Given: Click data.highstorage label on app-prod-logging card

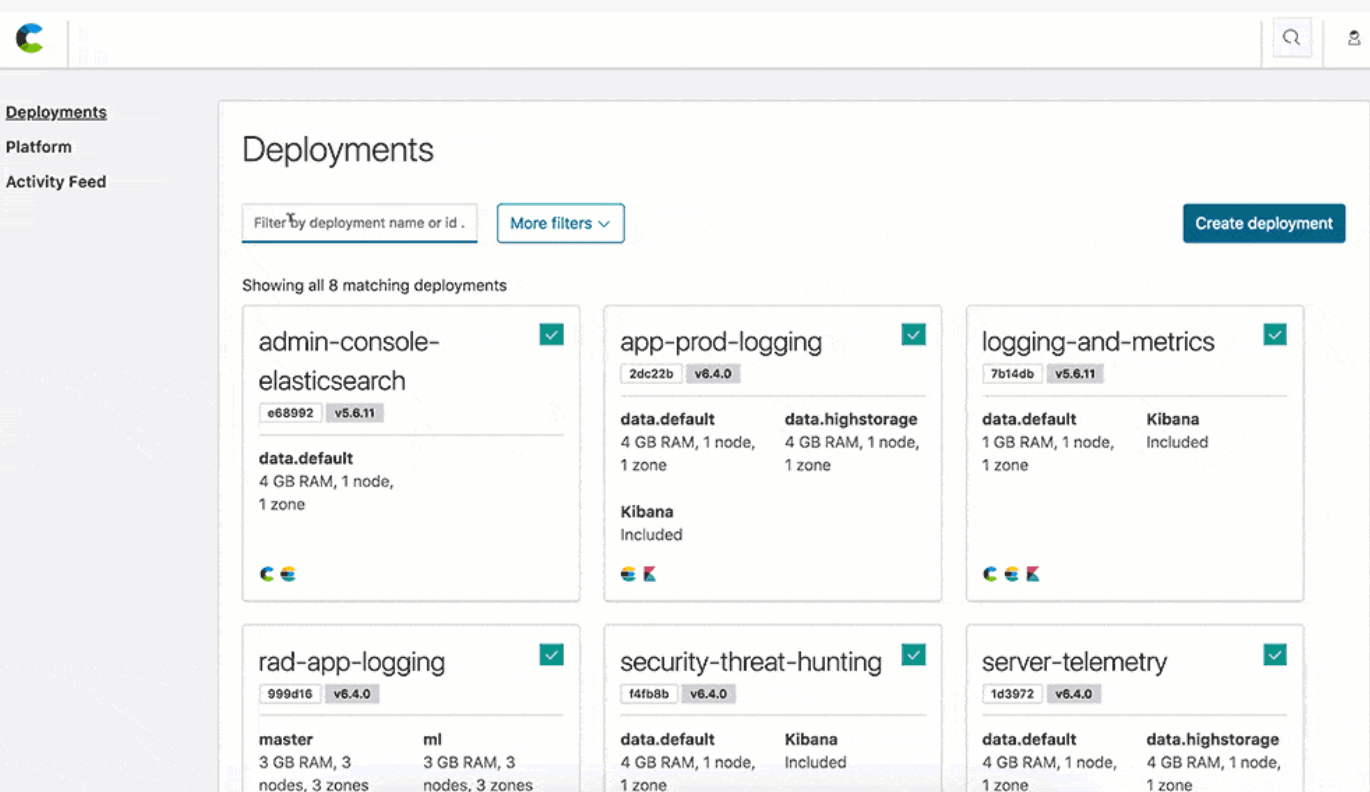Looking at the screenshot, I should click(851, 419).
